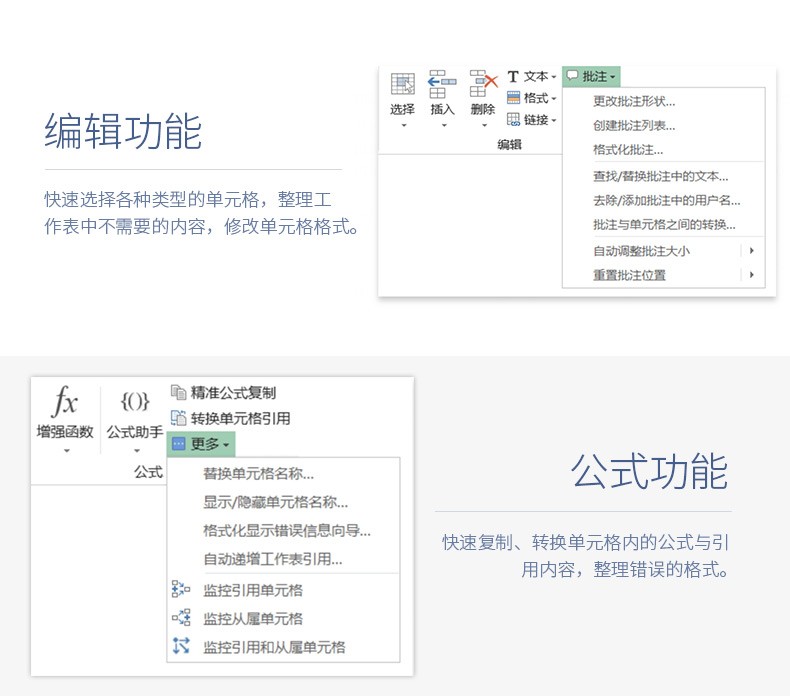
Task: Click the 监控从属单元格 icon
Action: (x=181, y=618)
